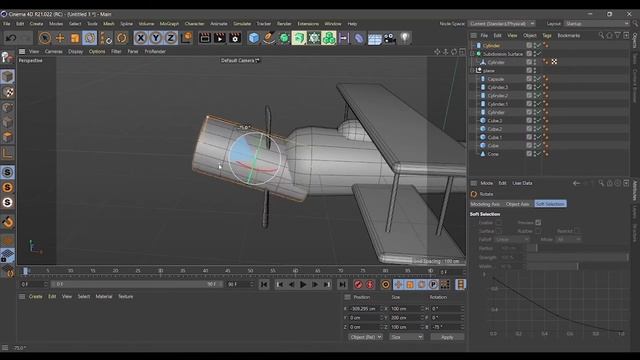Click the Undo arrow in the toolbar

pos(11,38)
